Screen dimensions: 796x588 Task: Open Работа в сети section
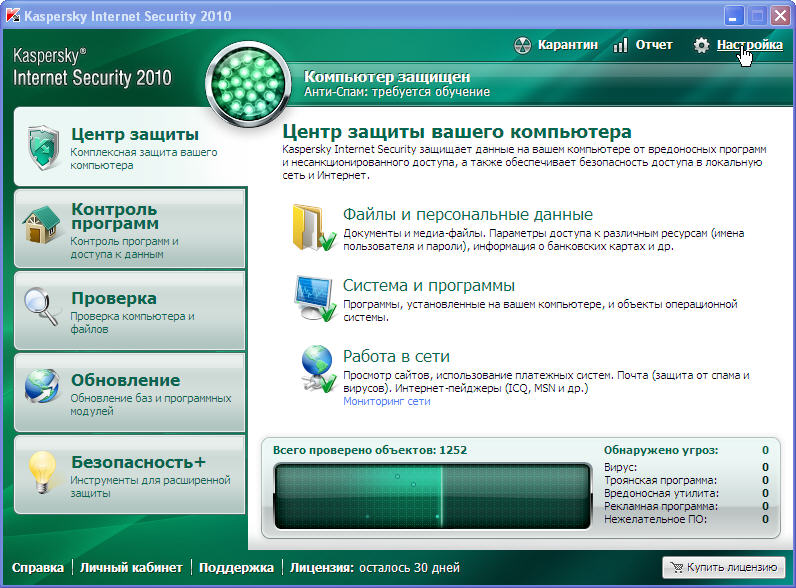(x=396, y=356)
